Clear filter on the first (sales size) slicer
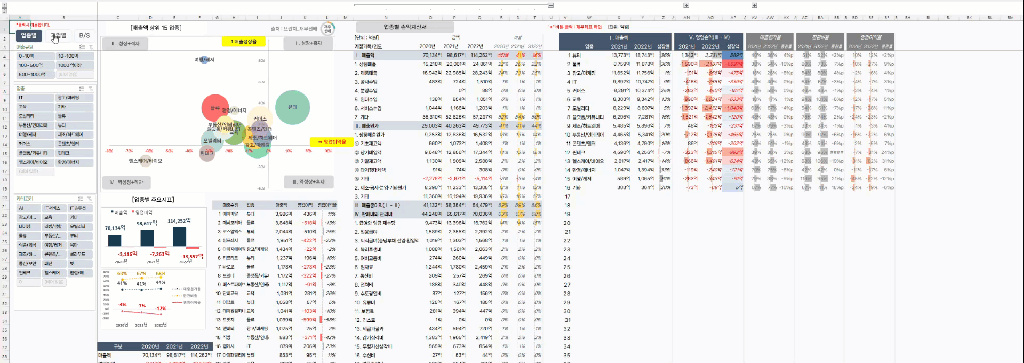1024x363 pixels. (x=91, y=47)
